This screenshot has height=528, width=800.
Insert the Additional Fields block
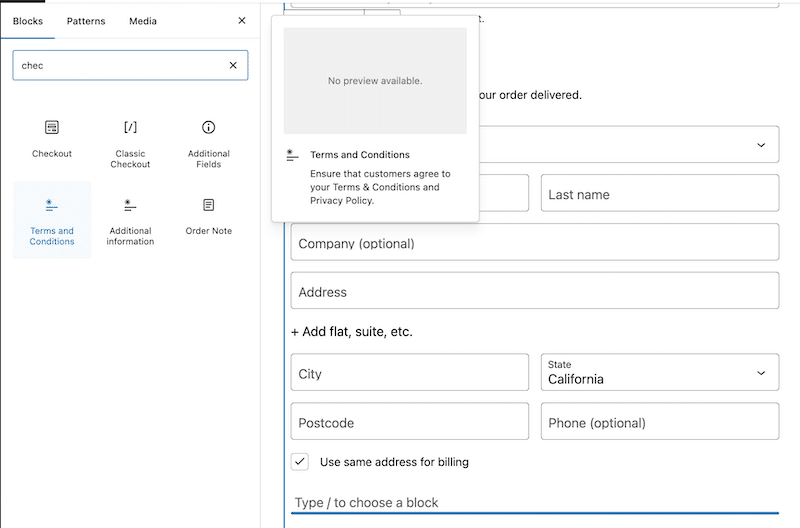tap(208, 141)
